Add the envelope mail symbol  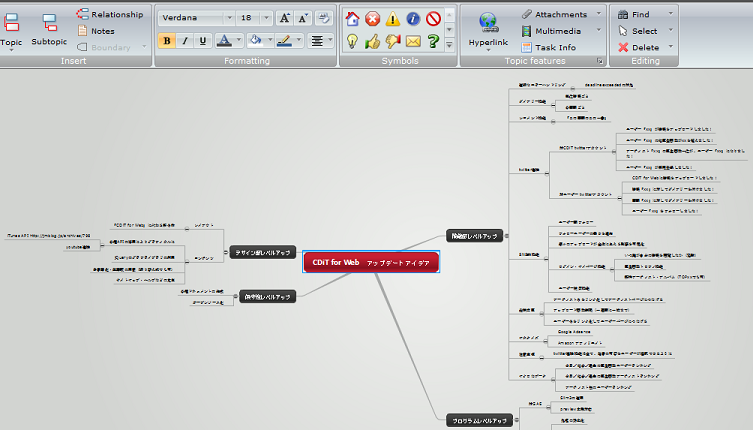point(413,41)
